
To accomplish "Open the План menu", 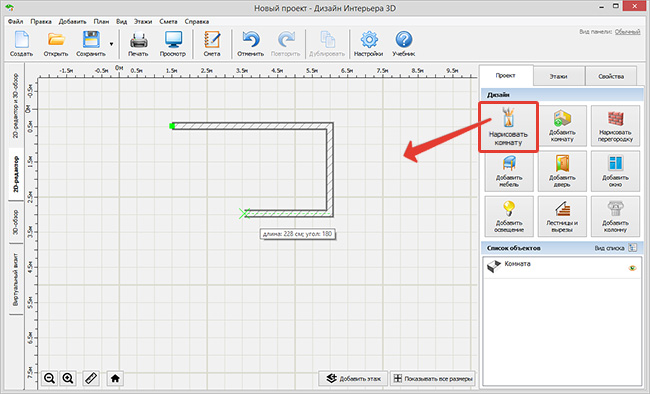I will (x=101, y=21).
